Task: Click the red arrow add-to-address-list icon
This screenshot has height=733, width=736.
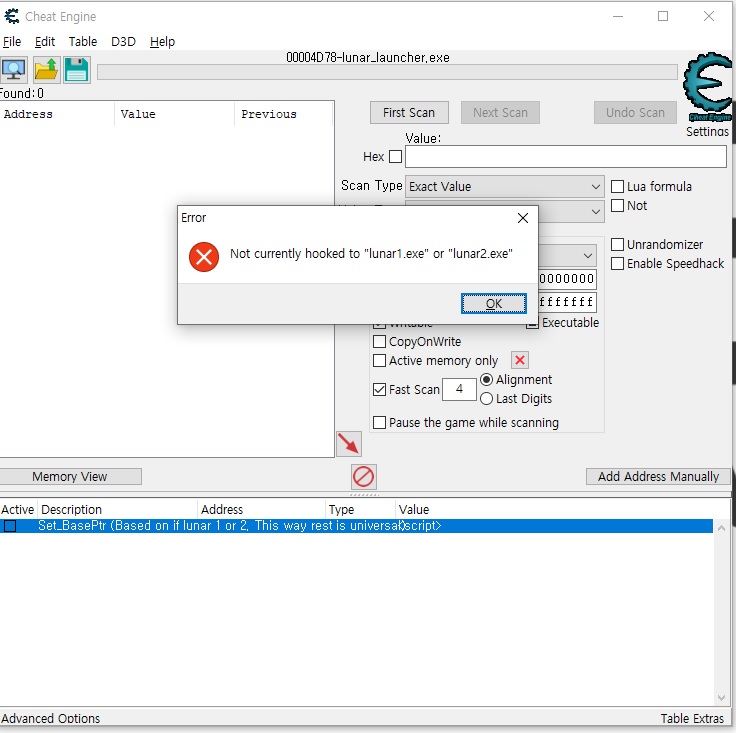Action: (x=349, y=443)
